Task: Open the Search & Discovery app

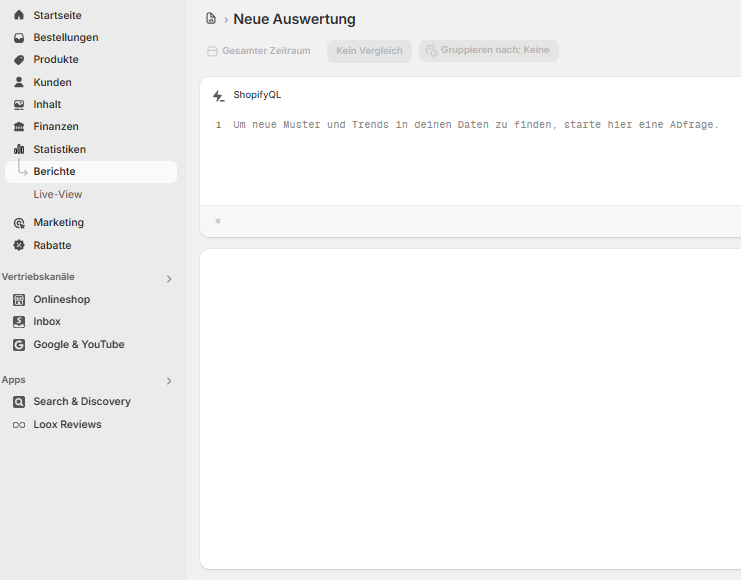Action: (x=81, y=402)
